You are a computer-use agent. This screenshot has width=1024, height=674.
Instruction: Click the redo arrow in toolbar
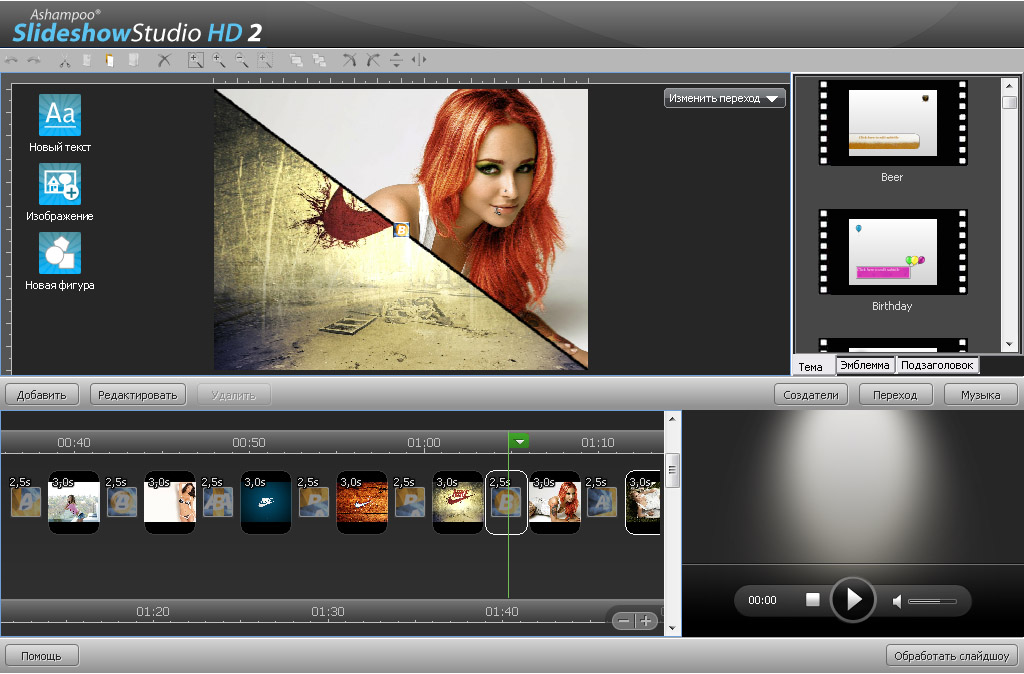[x=33, y=60]
